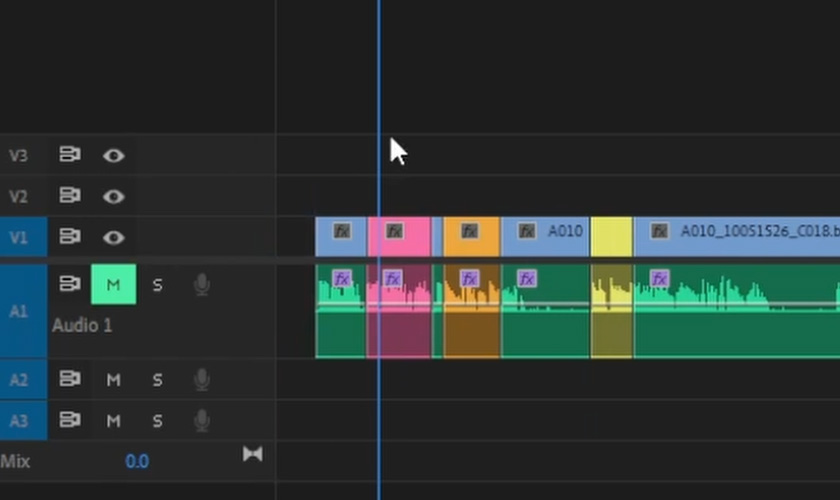Click purple fx badge on audio clip under A010_10051526_C018

[x=659, y=279]
